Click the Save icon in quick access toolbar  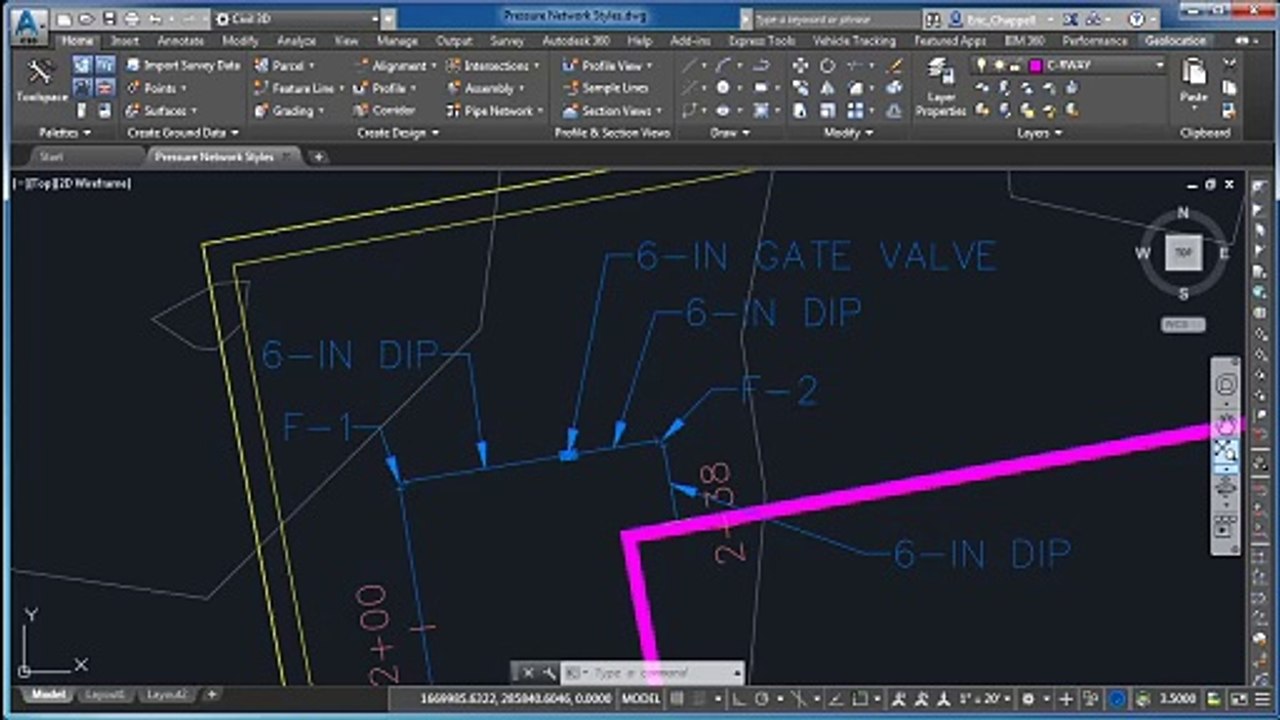108,19
